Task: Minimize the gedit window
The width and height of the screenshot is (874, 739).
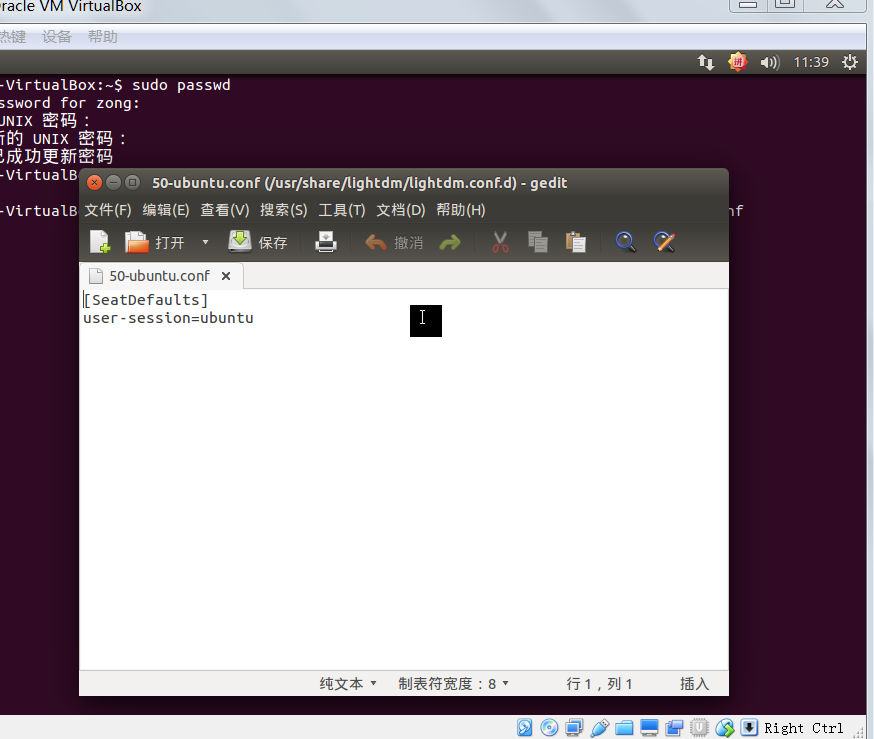Action: [x=113, y=182]
